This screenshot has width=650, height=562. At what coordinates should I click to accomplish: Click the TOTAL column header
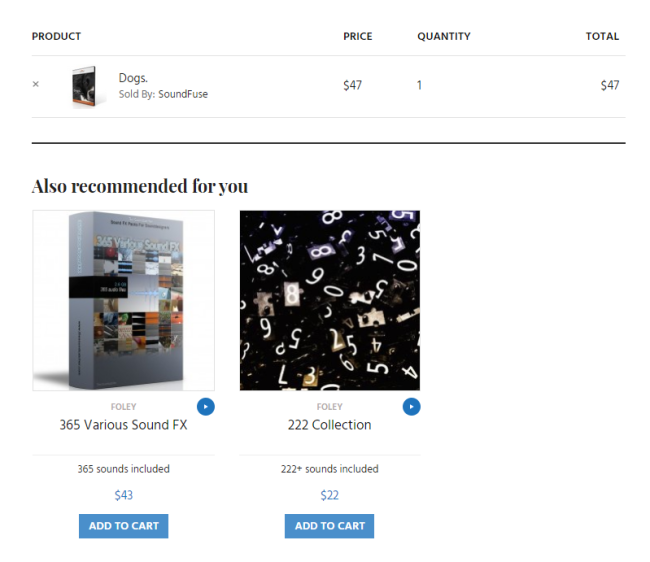[602, 36]
